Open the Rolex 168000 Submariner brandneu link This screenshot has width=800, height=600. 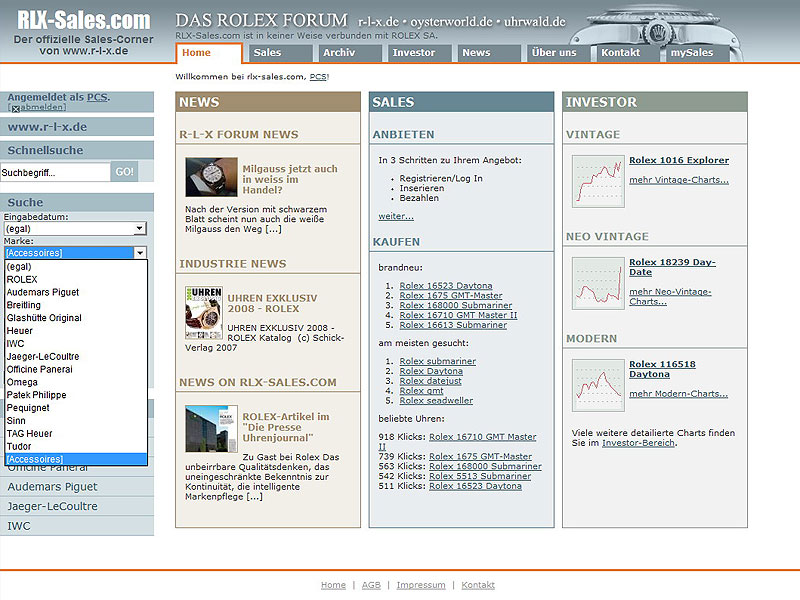pos(456,305)
